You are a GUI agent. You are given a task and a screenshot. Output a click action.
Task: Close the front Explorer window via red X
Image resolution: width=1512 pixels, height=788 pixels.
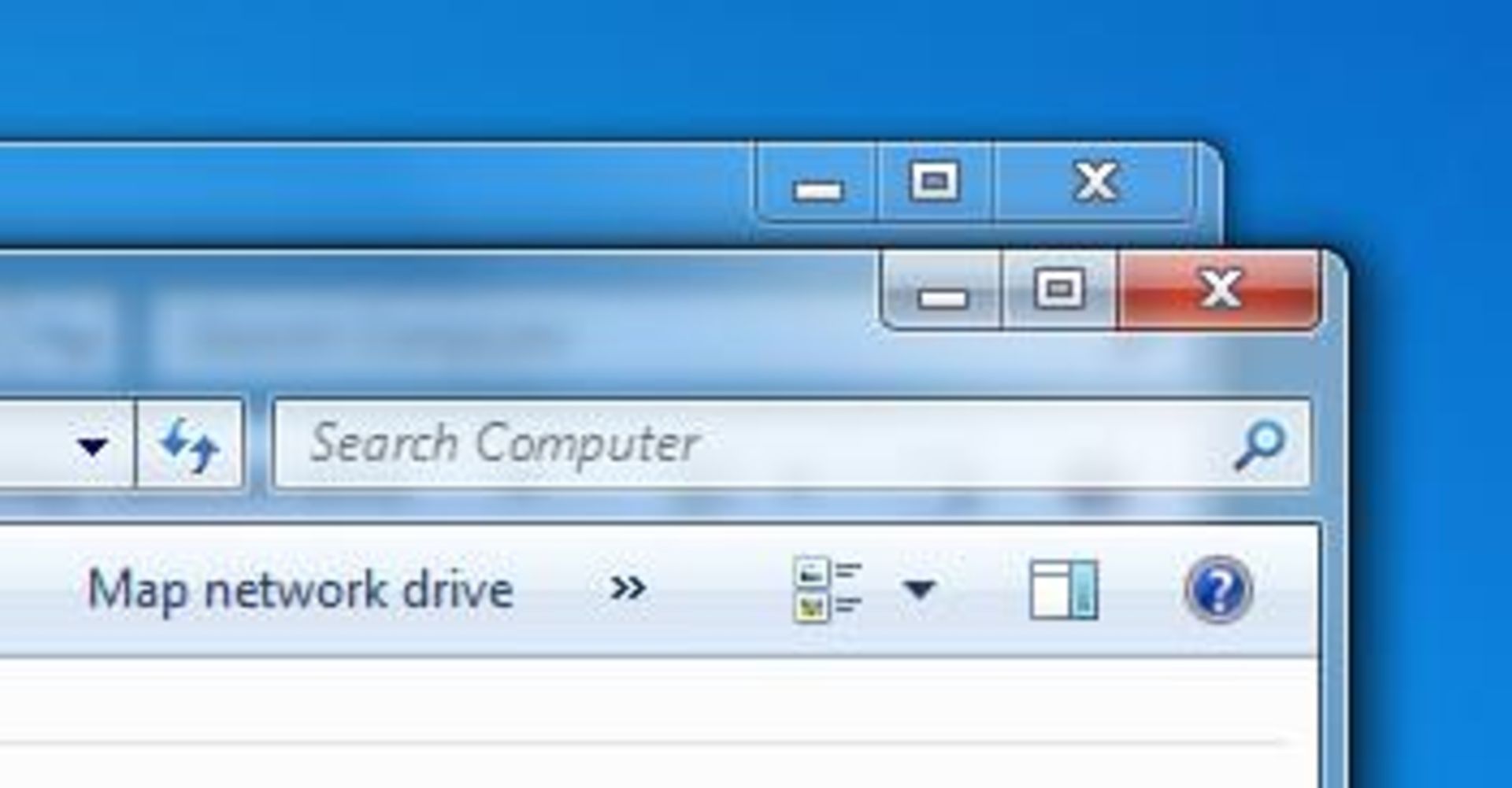pos(1219,288)
